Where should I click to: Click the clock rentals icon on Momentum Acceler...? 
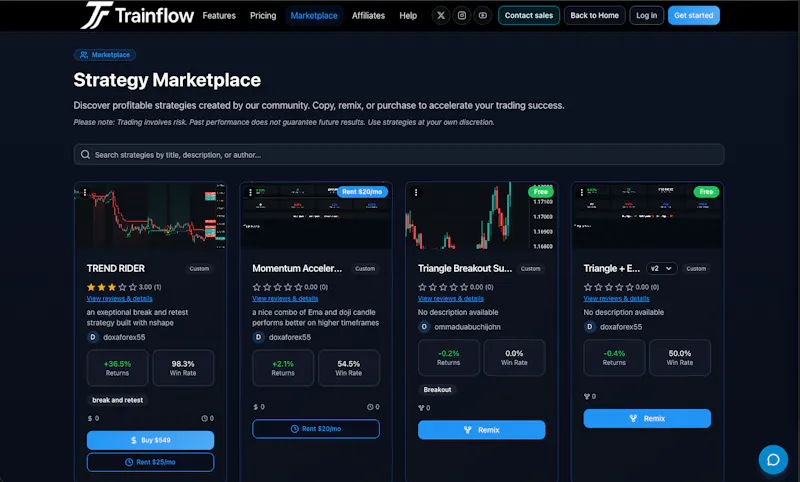coord(370,407)
